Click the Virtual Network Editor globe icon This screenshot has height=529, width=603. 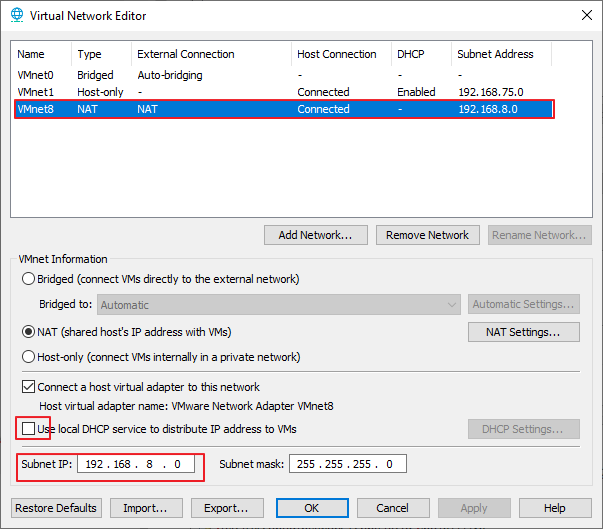coord(17,15)
